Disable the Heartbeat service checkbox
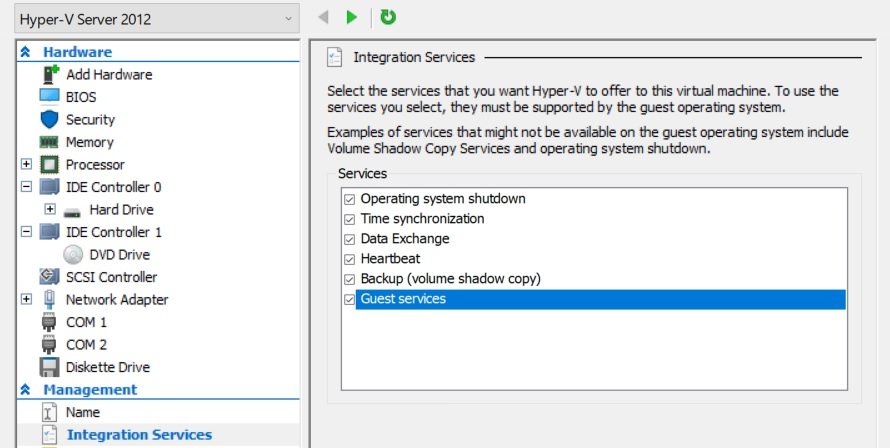890x448 pixels. pyautogui.click(x=350, y=259)
